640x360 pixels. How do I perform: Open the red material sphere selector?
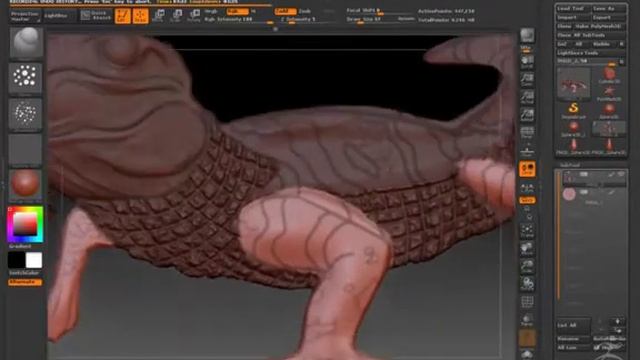[x=25, y=184]
